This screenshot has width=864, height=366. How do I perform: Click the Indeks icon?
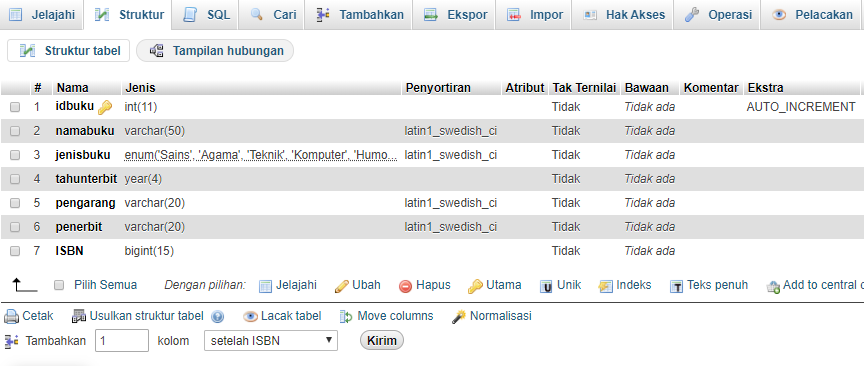coord(606,286)
